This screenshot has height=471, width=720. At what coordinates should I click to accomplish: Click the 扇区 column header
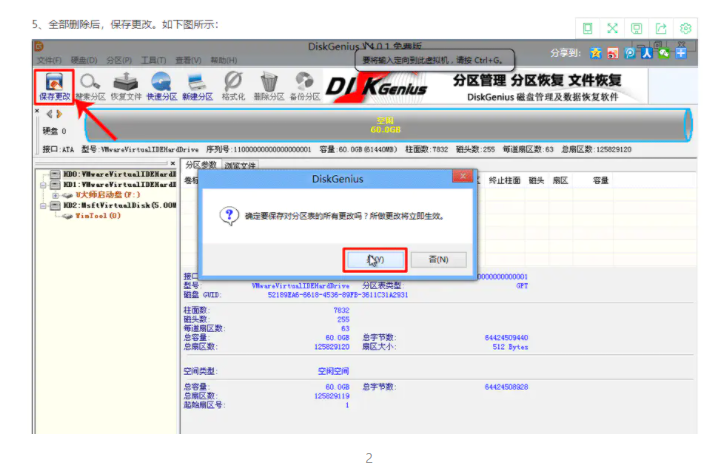click(560, 180)
